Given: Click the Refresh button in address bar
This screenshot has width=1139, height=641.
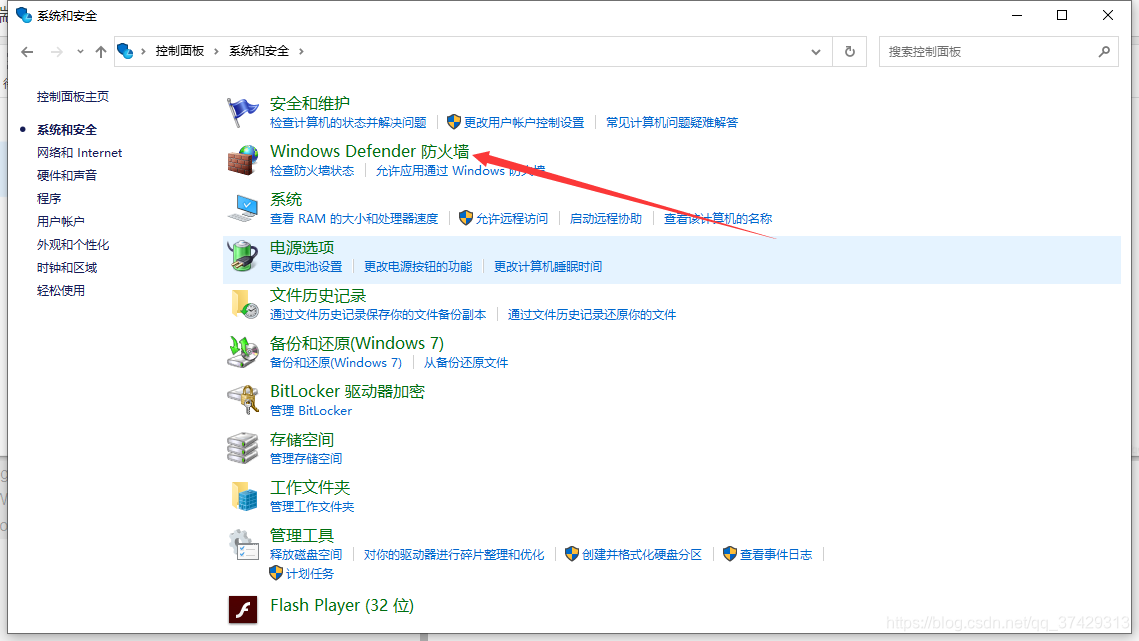Looking at the screenshot, I should click(x=849, y=52).
